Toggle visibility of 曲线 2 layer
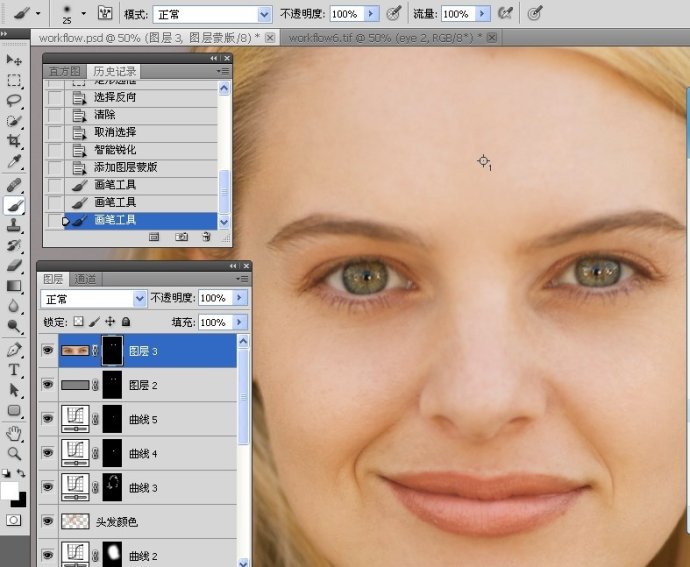Viewport: 690px width, 567px height. click(48, 555)
